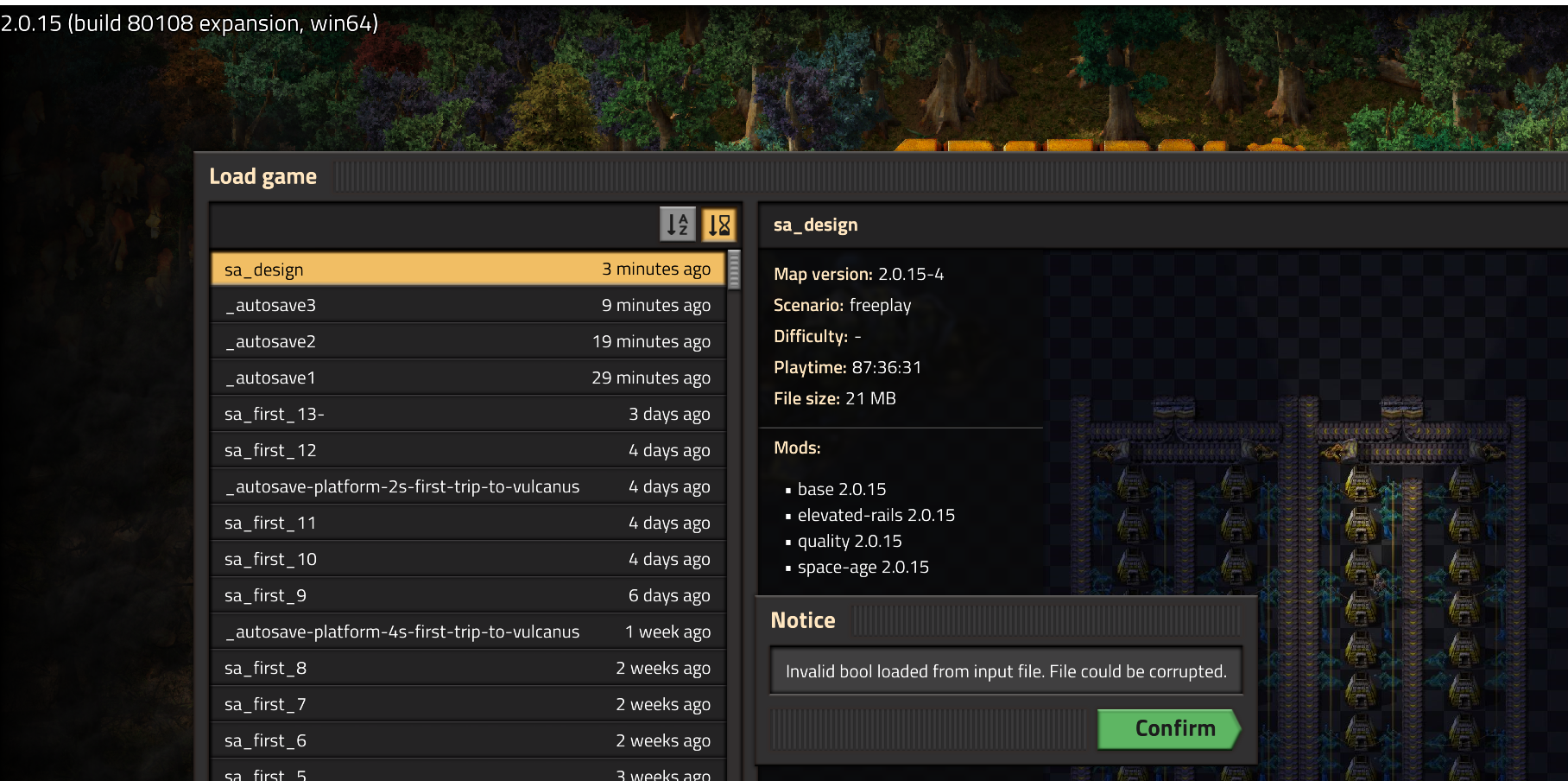Select the _autosave1 save

(468, 378)
